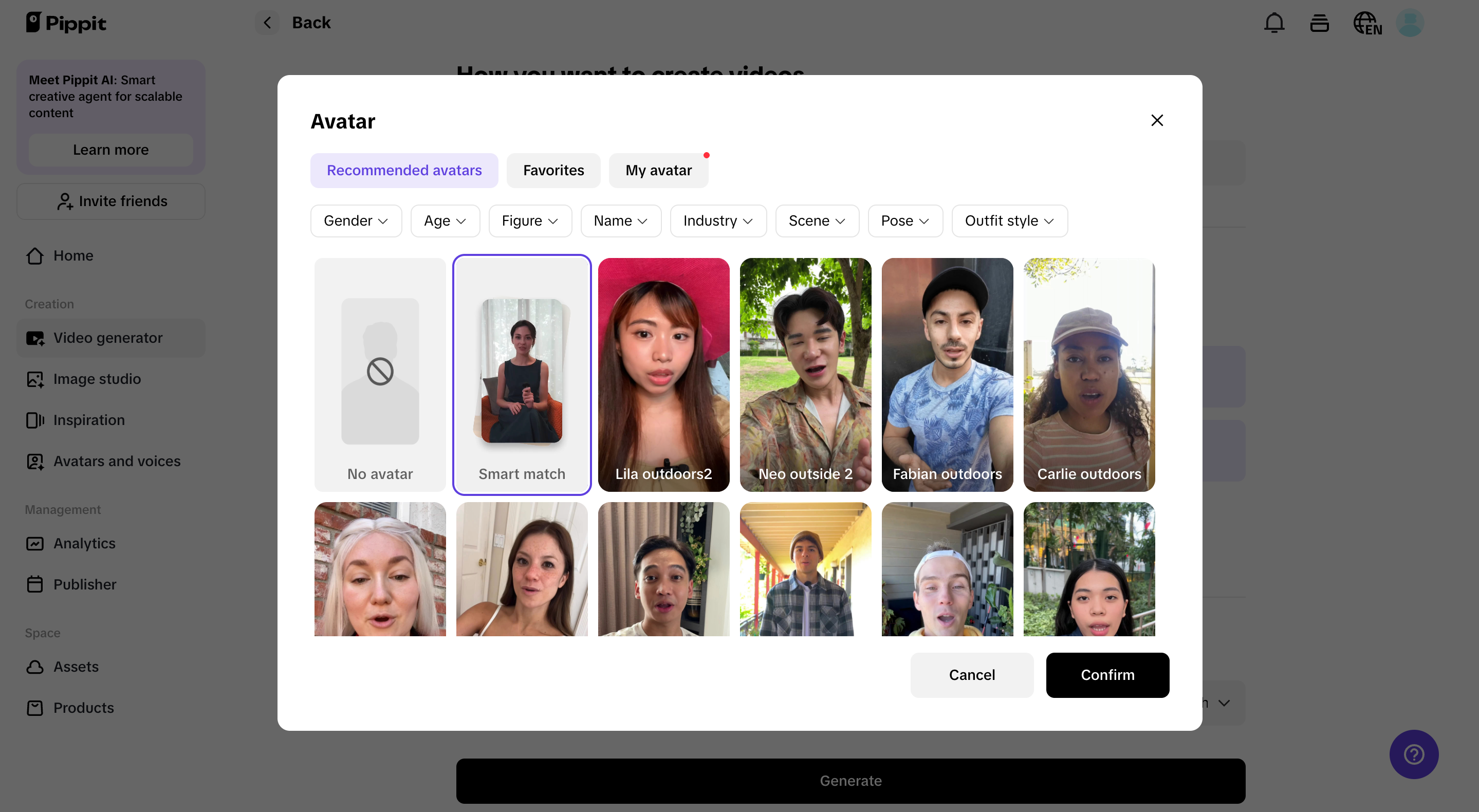Open the Products space

tap(83, 708)
